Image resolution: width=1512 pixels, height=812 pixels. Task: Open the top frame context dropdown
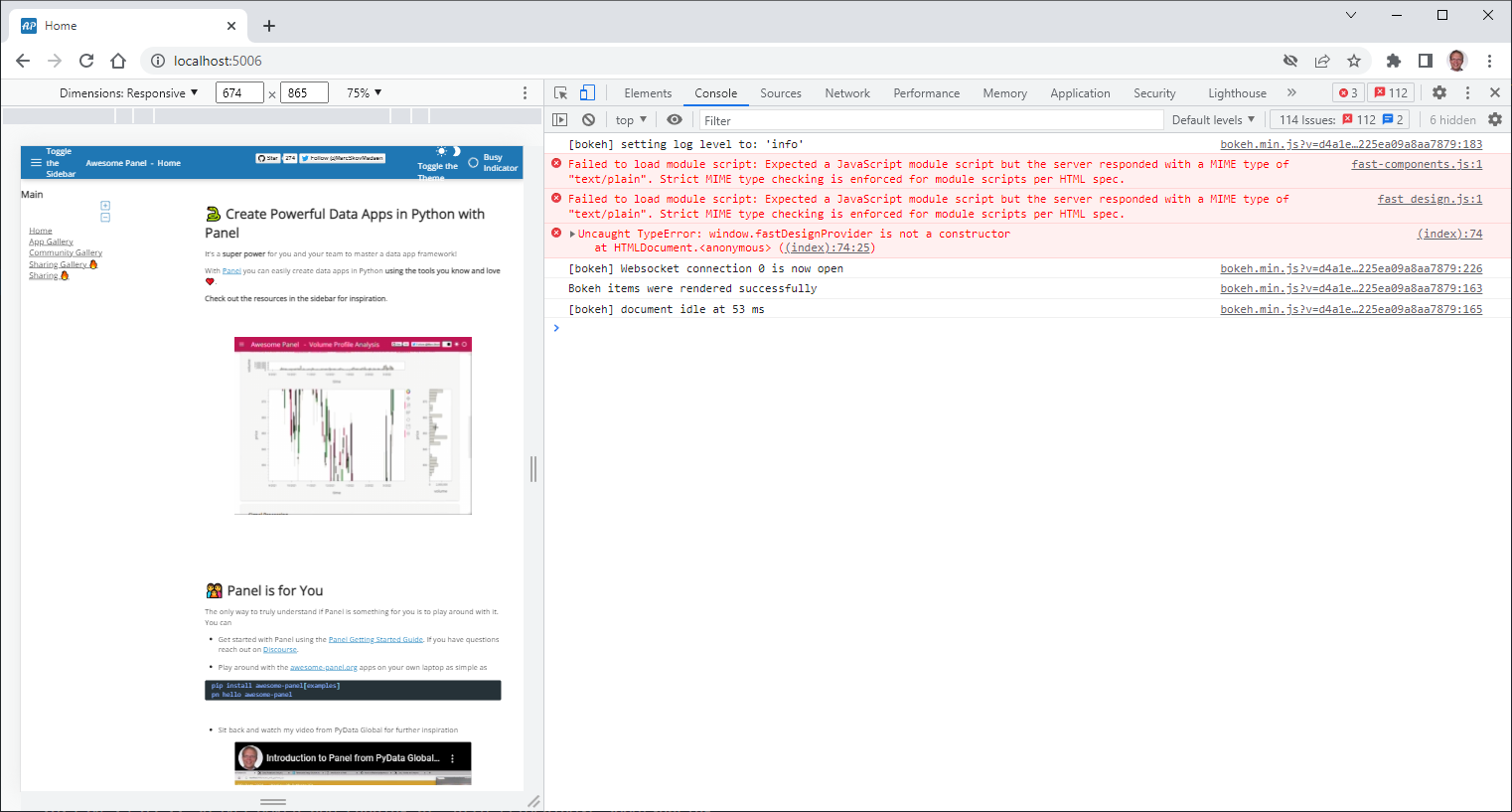click(629, 119)
